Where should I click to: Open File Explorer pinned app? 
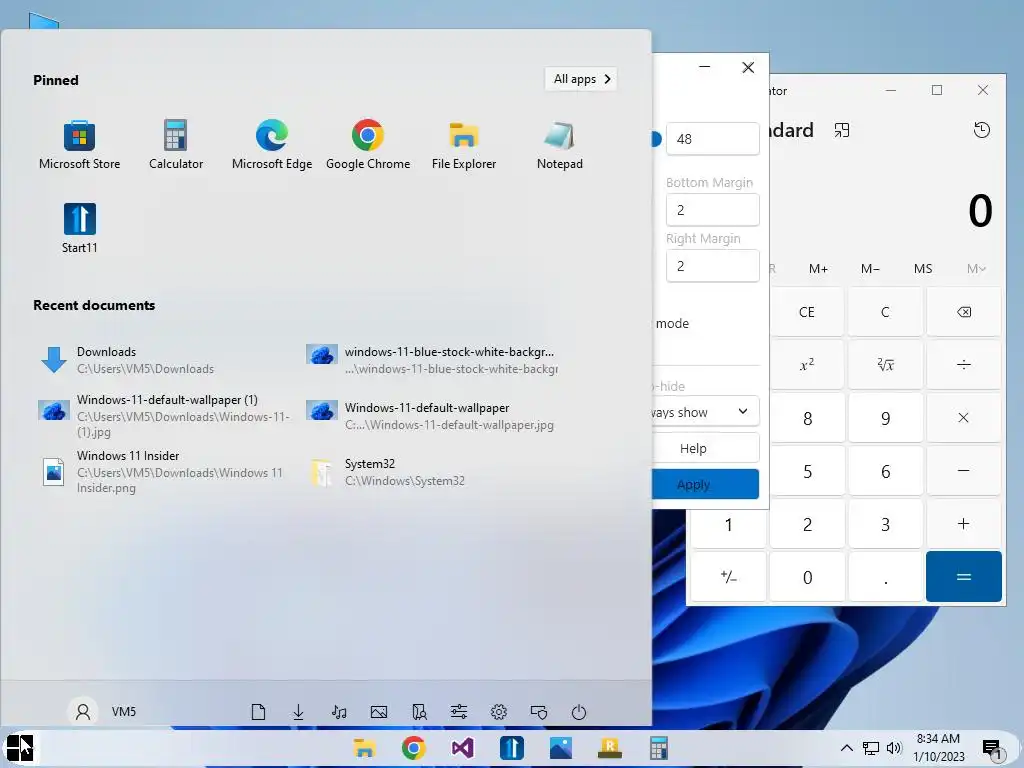pos(464,145)
